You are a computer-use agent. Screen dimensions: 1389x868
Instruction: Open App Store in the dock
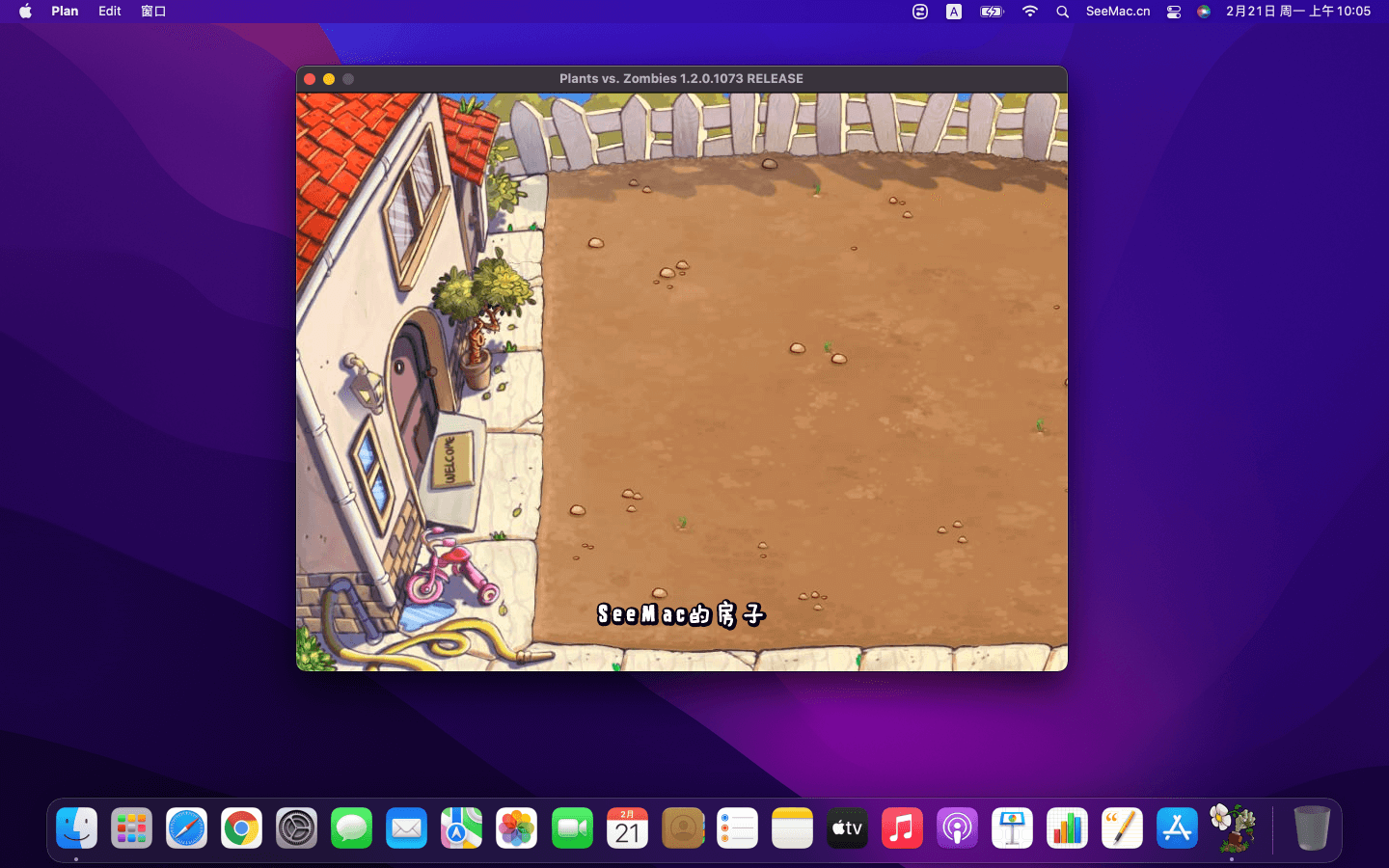coord(1177,828)
